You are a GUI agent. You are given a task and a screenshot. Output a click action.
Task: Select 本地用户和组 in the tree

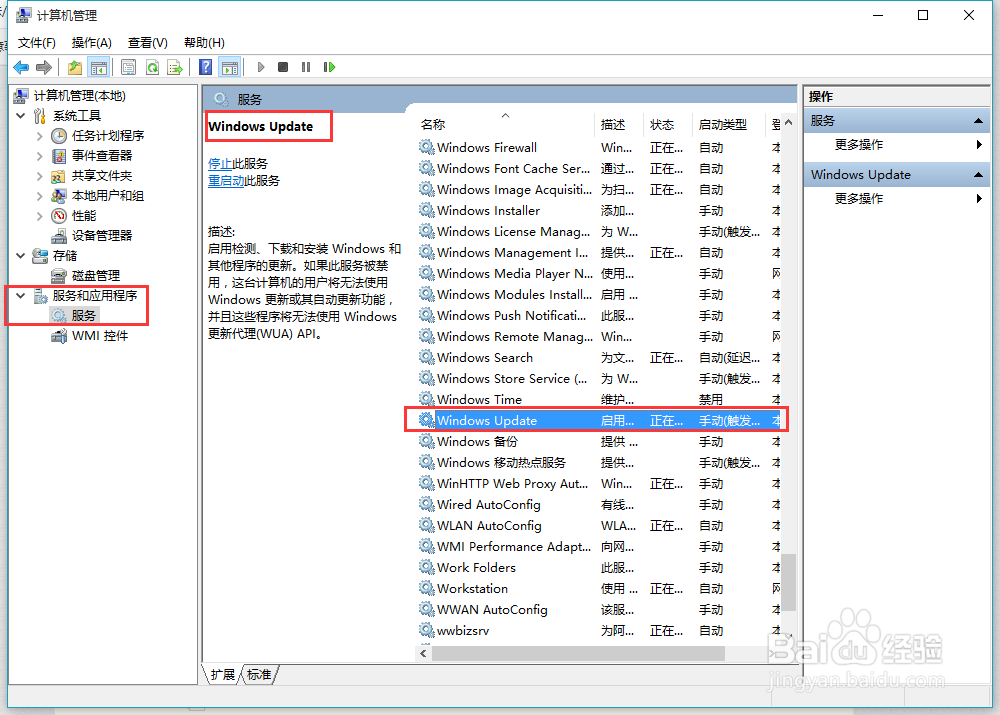(108, 196)
